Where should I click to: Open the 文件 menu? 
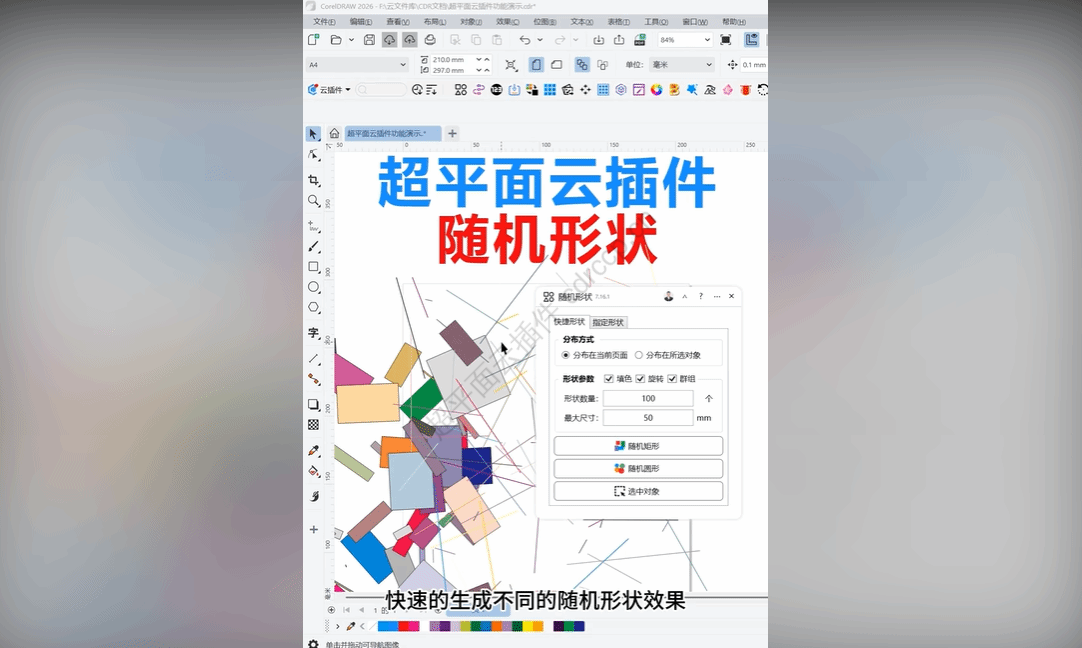tap(324, 22)
